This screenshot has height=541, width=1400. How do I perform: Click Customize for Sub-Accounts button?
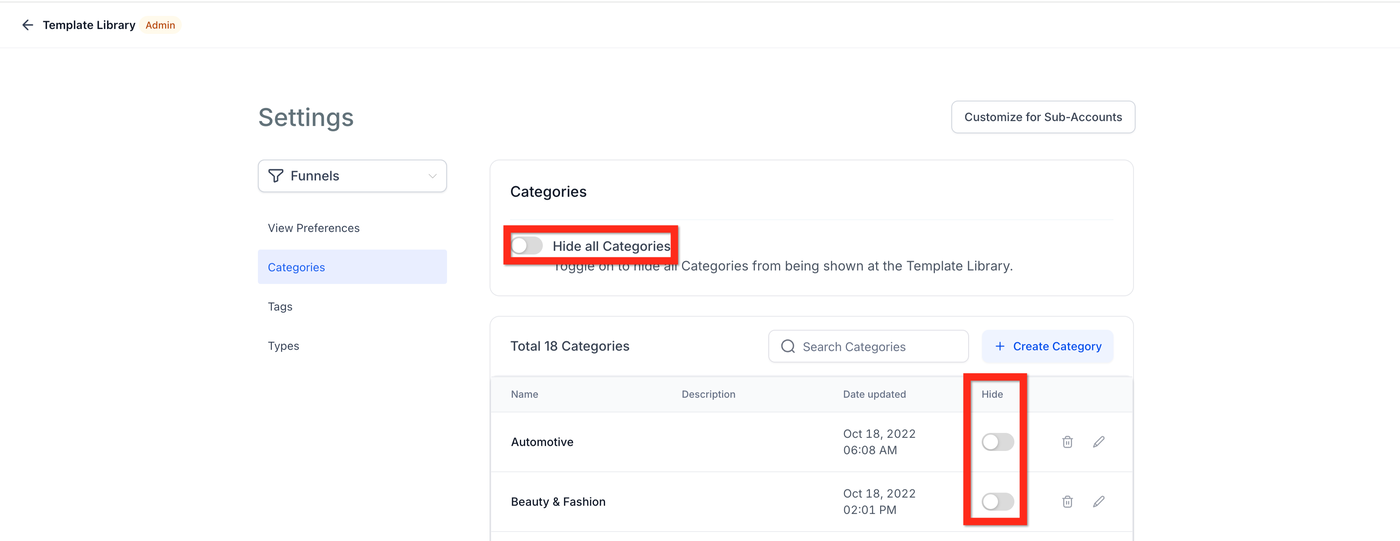pyautogui.click(x=1043, y=117)
